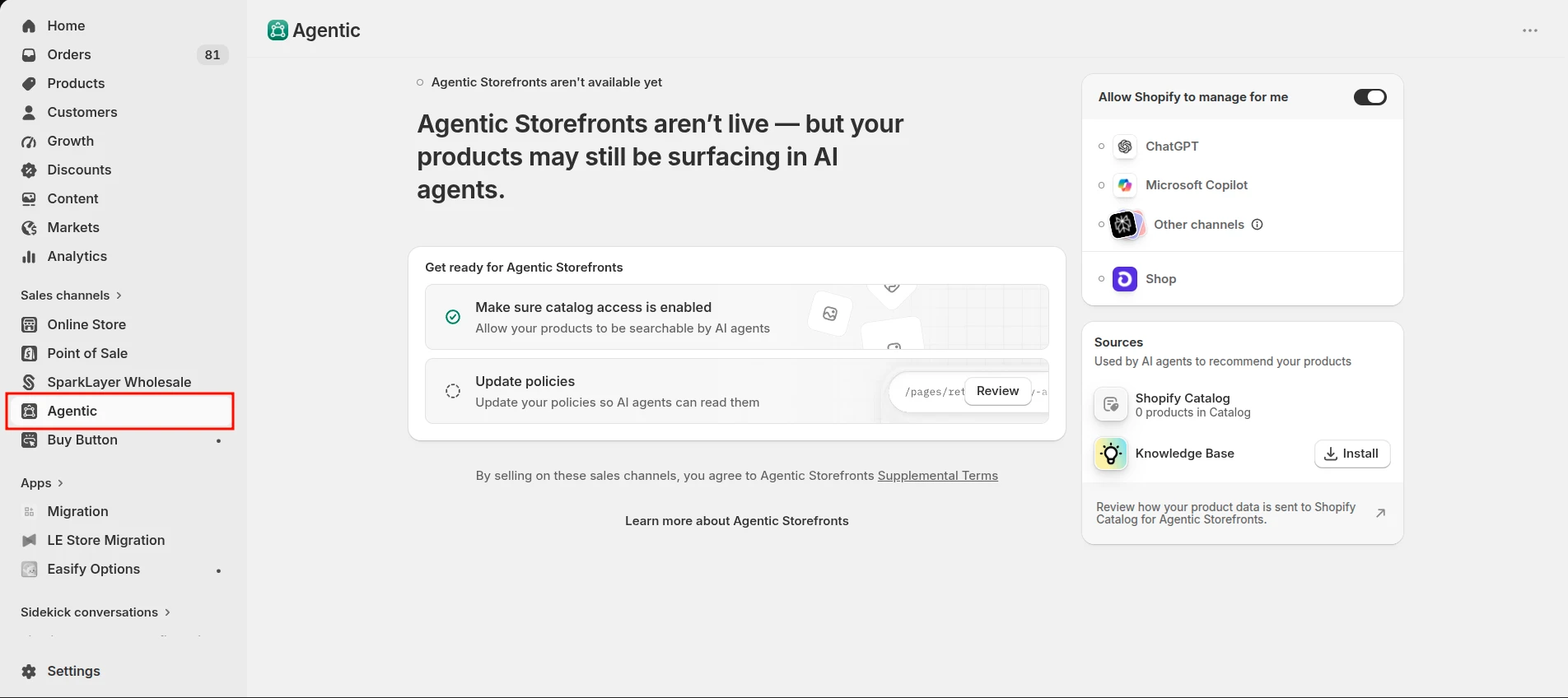
Task: Select the ChatGPT channel label
Action: pyautogui.click(x=1172, y=147)
